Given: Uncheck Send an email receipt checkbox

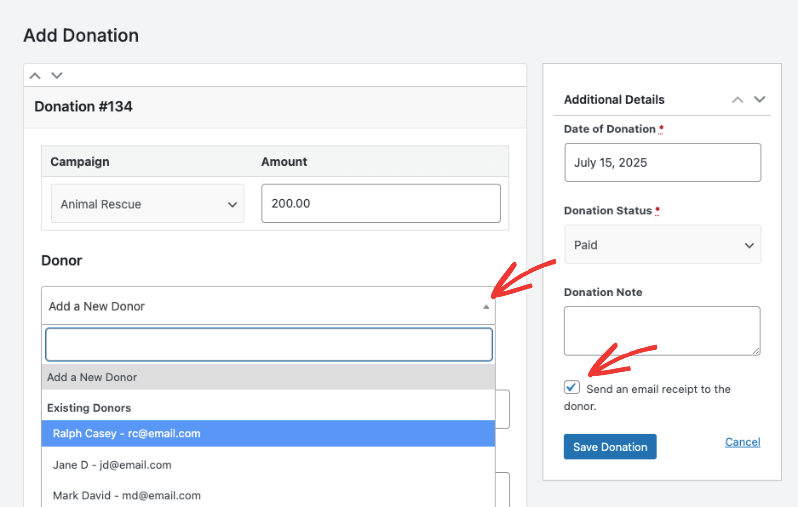Looking at the screenshot, I should [x=572, y=387].
